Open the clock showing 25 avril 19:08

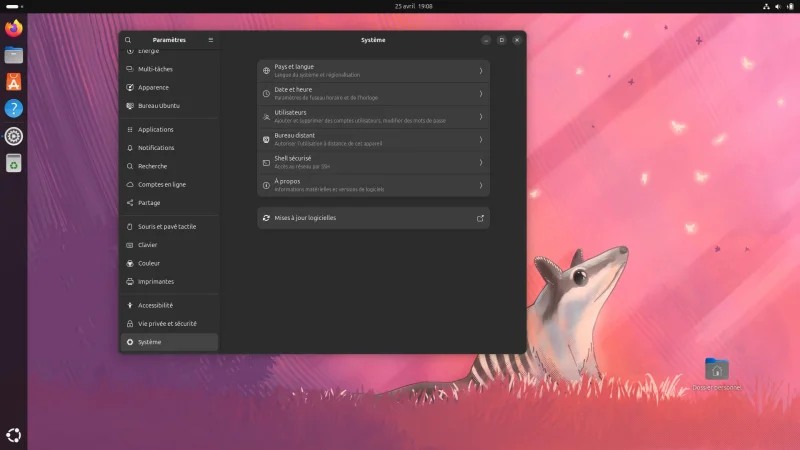pyautogui.click(x=413, y=6)
